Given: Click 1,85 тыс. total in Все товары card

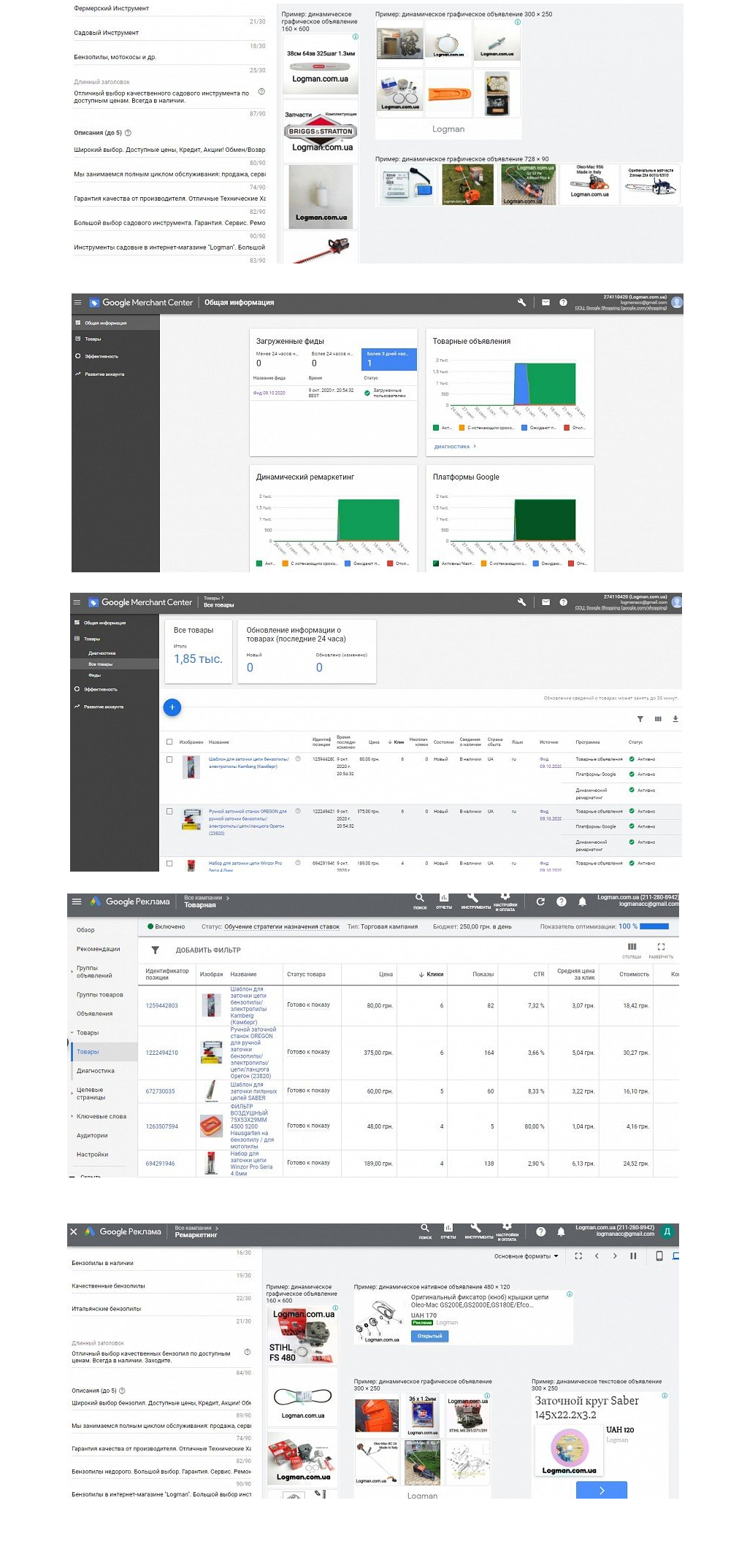Looking at the screenshot, I should (198, 658).
